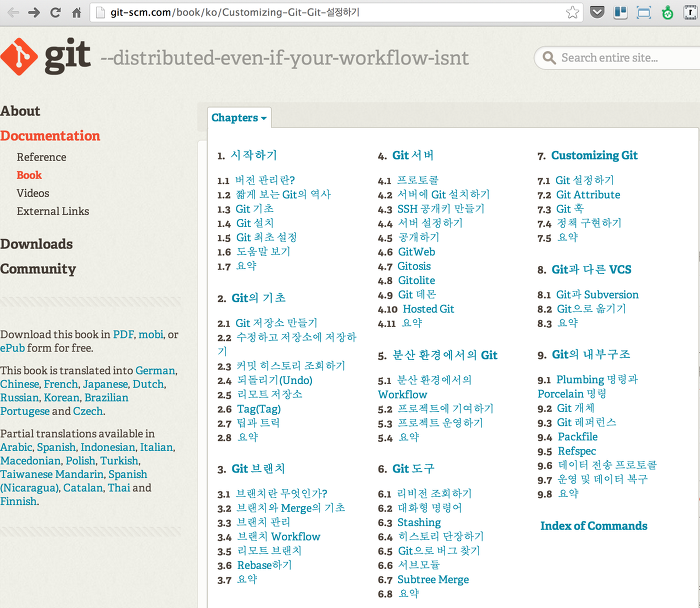Reload the page with the refresh icon

(55, 12)
